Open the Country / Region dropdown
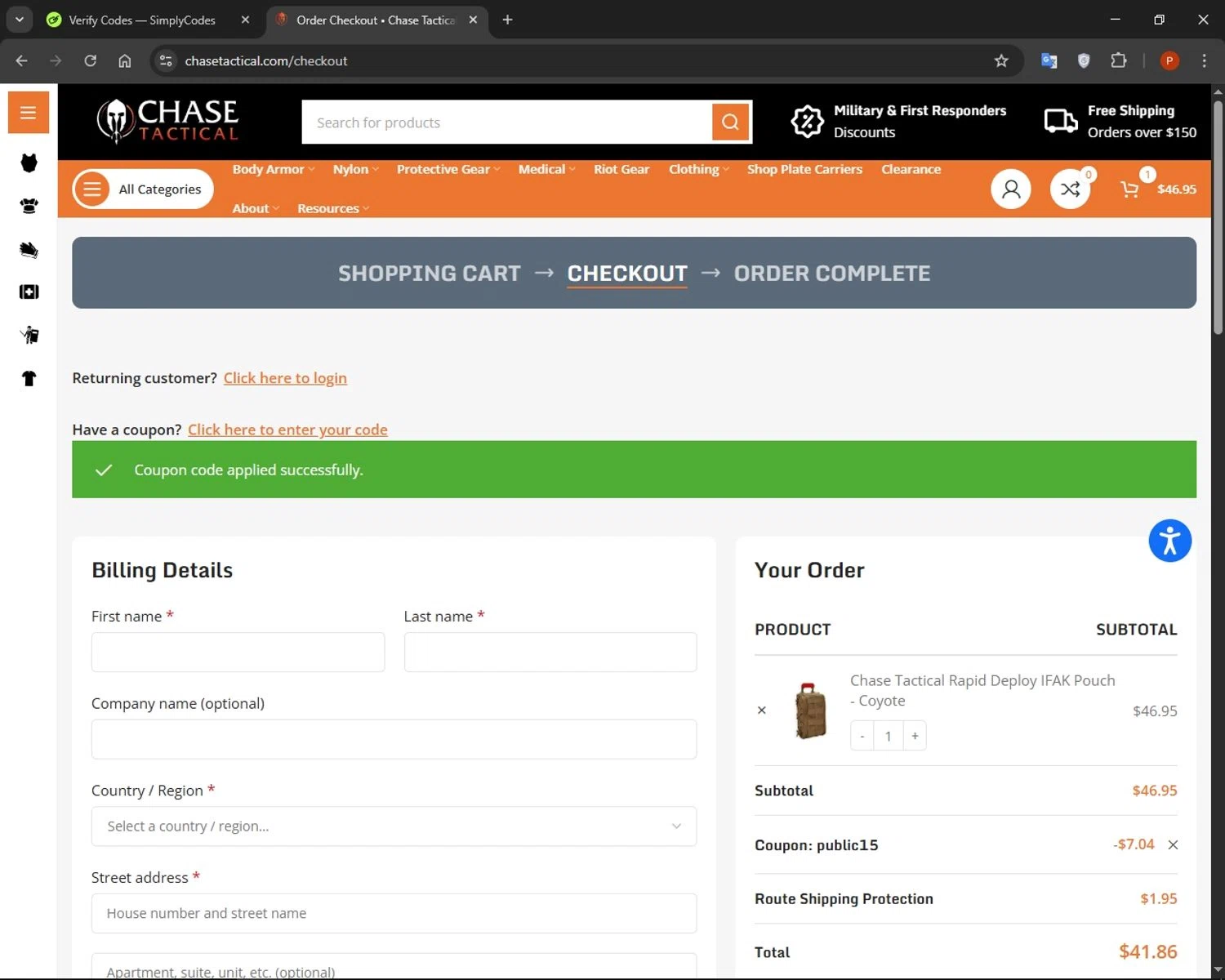This screenshot has height=980, width=1225. tap(394, 826)
